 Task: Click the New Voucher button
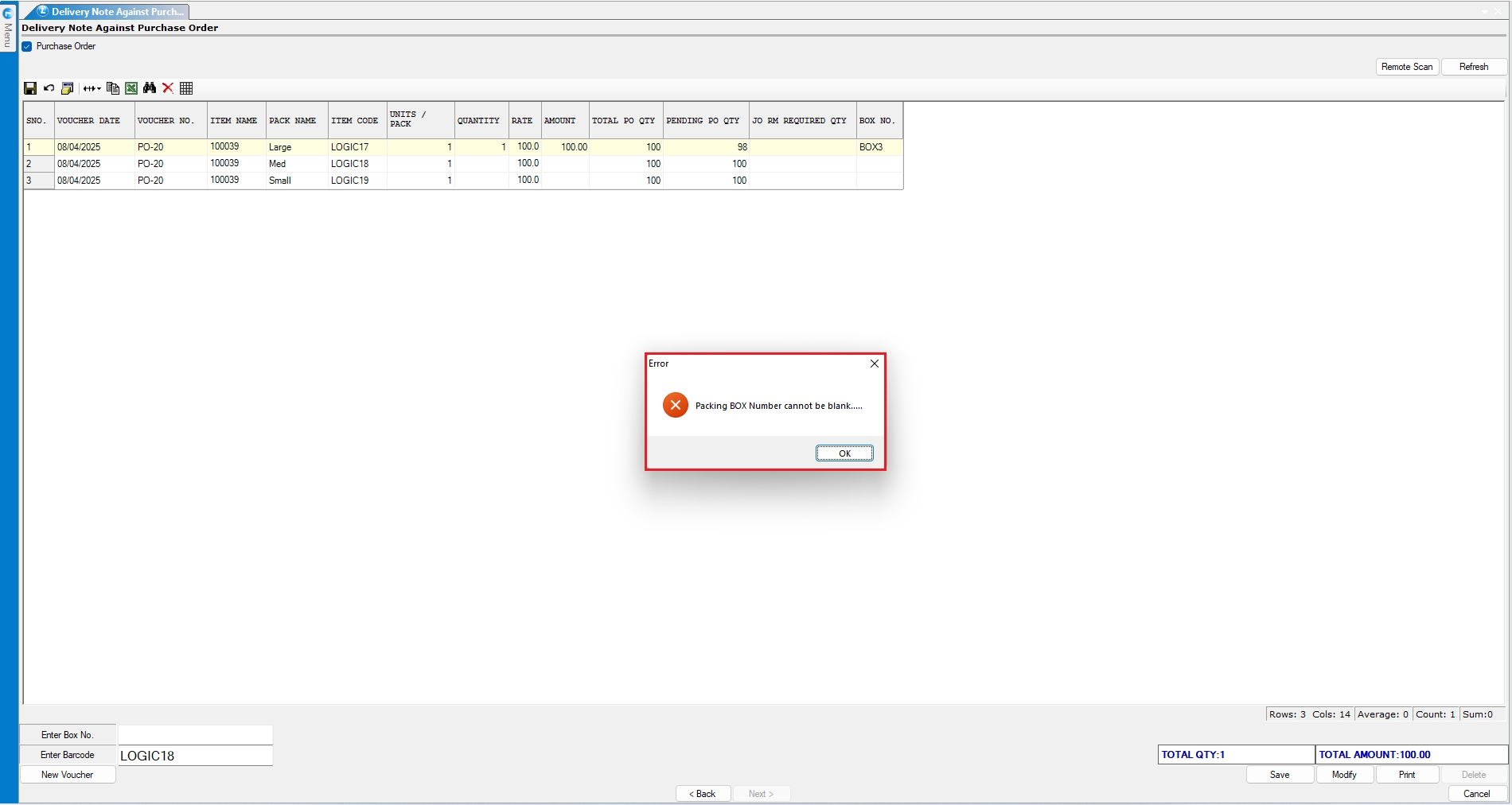click(68, 775)
